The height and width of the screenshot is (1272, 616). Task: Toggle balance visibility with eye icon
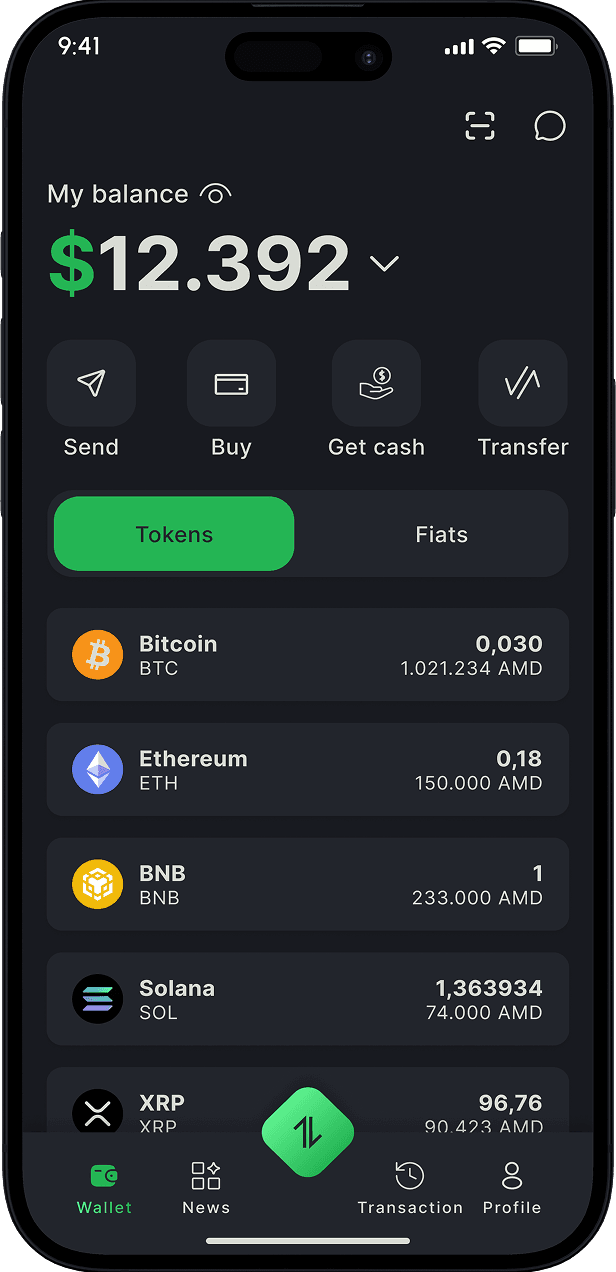215,193
